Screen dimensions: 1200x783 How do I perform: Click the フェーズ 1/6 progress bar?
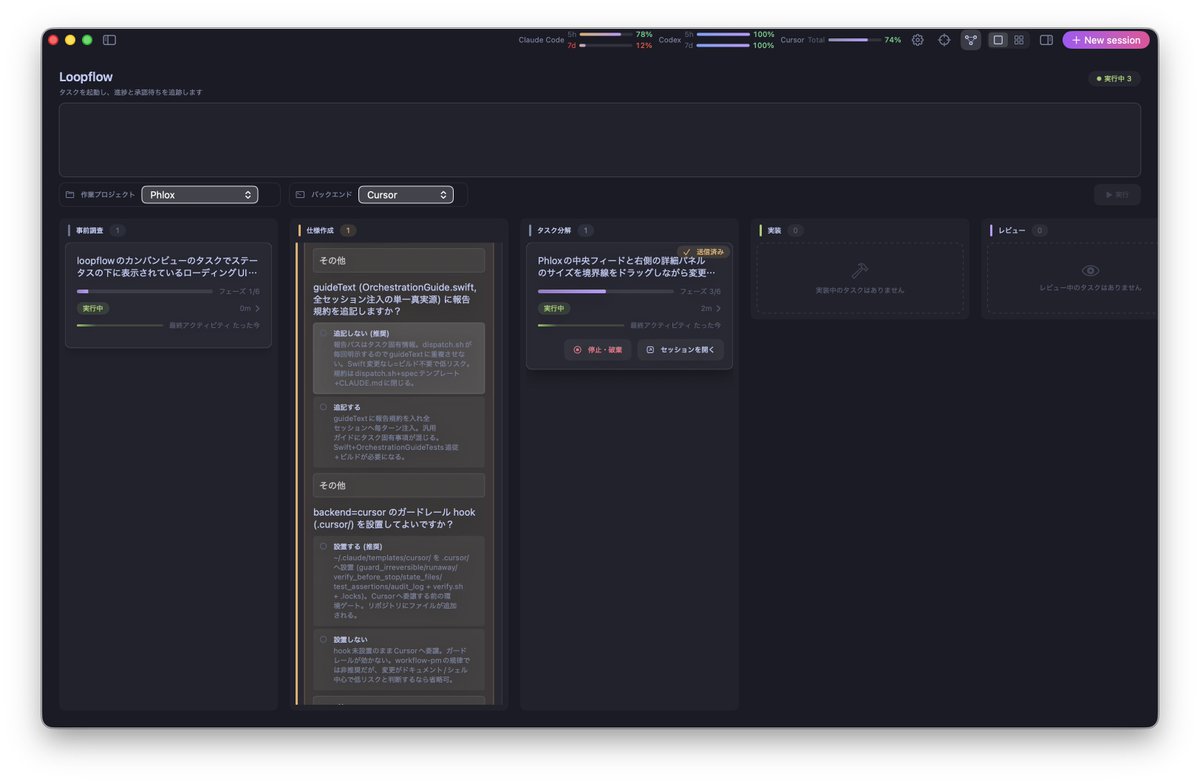145,291
